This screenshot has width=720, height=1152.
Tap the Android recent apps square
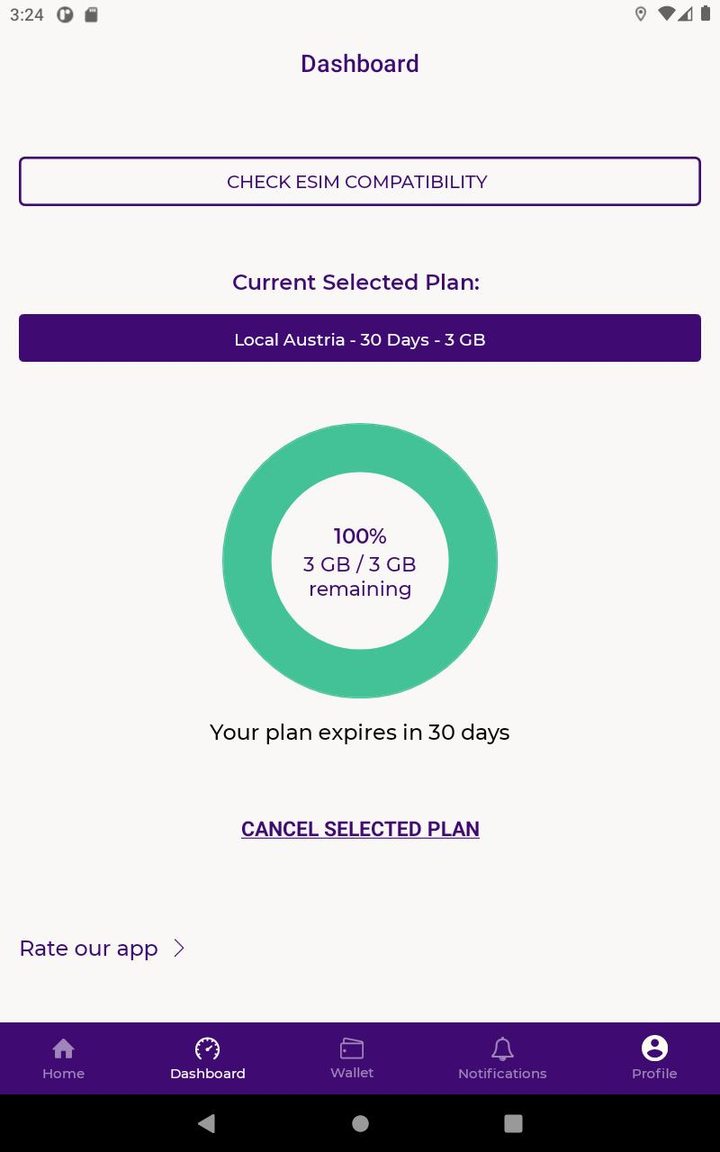tap(513, 1124)
